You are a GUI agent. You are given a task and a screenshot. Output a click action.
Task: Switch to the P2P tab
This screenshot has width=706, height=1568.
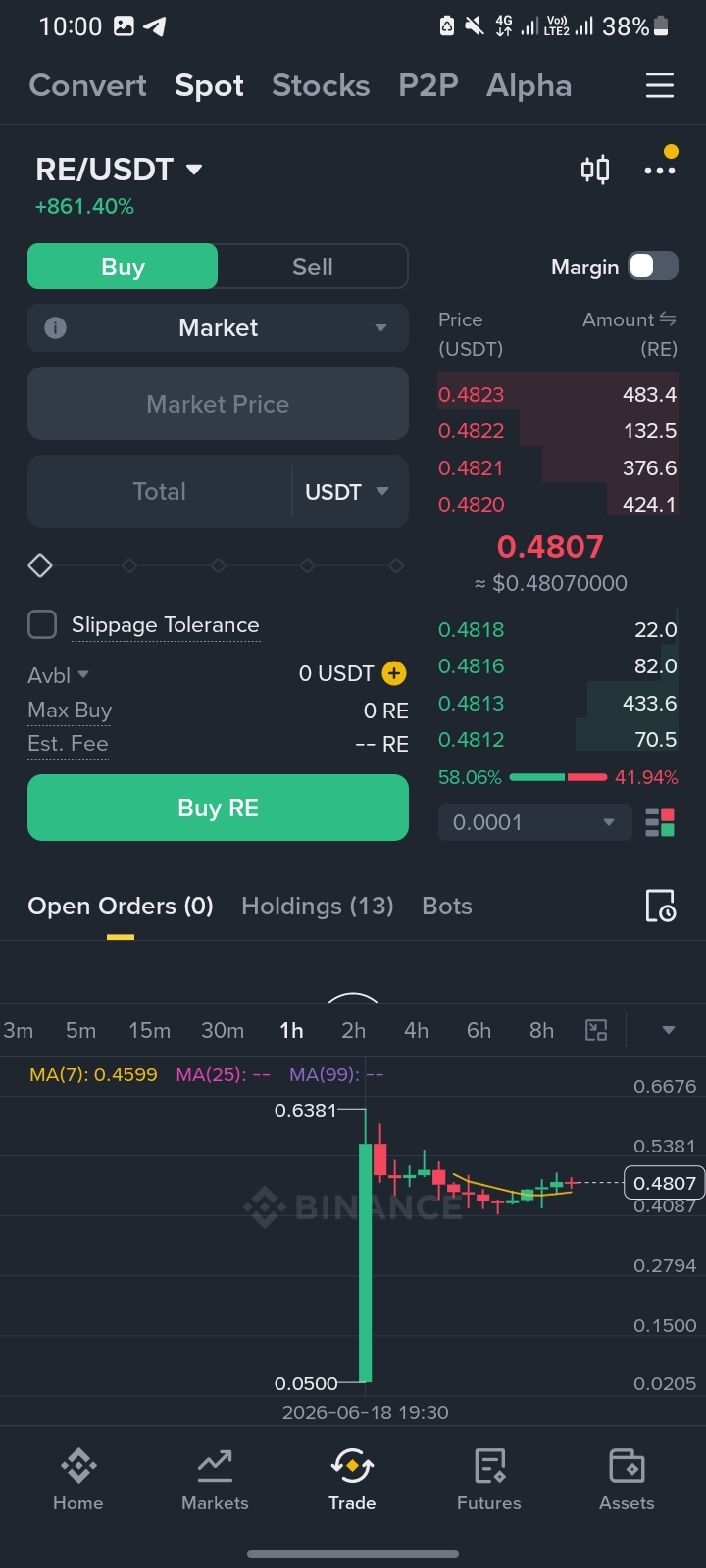point(429,85)
